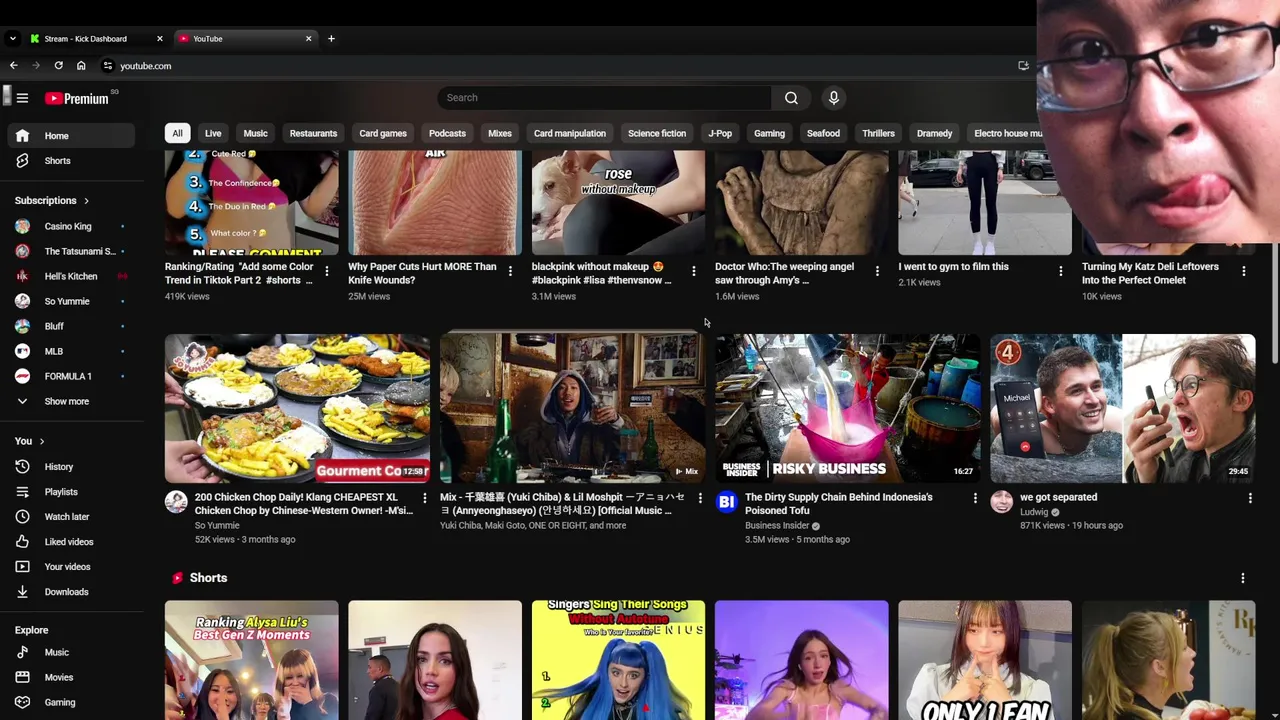Screen dimensions: 1280x720
Task: Play the Risky Business tofu video thumbnail
Action: pos(848,408)
